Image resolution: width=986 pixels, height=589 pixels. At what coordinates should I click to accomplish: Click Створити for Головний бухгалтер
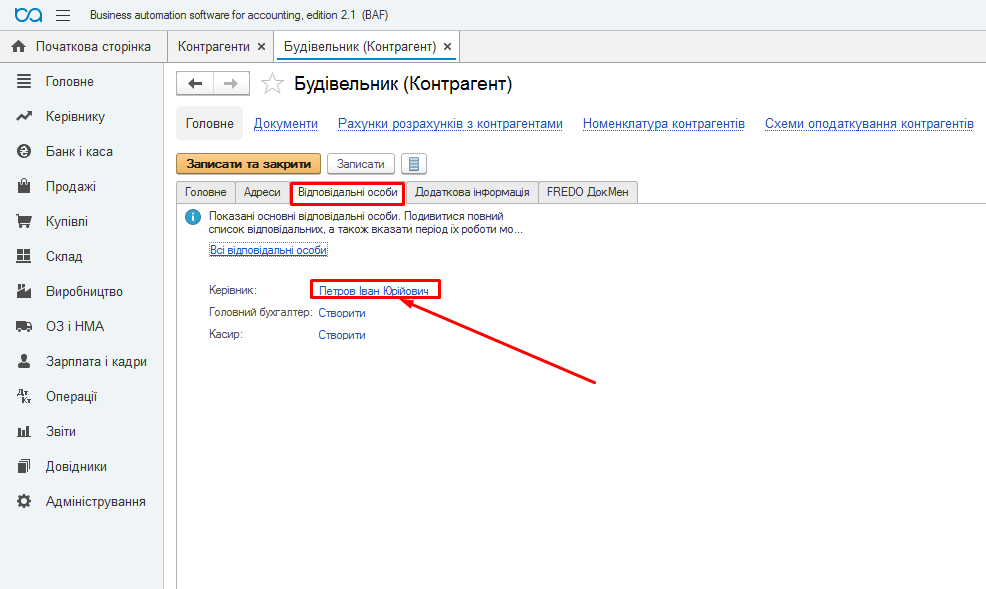(x=342, y=313)
